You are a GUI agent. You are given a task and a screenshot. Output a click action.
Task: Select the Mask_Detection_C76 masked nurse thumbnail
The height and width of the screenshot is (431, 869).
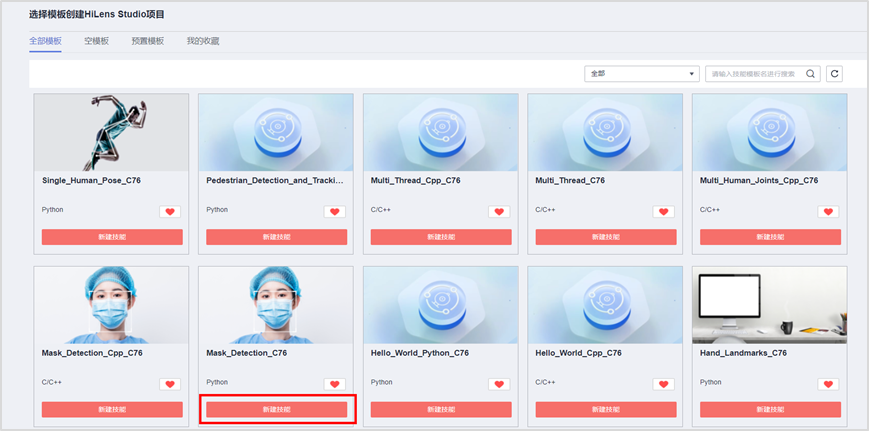pyautogui.click(x=276, y=305)
